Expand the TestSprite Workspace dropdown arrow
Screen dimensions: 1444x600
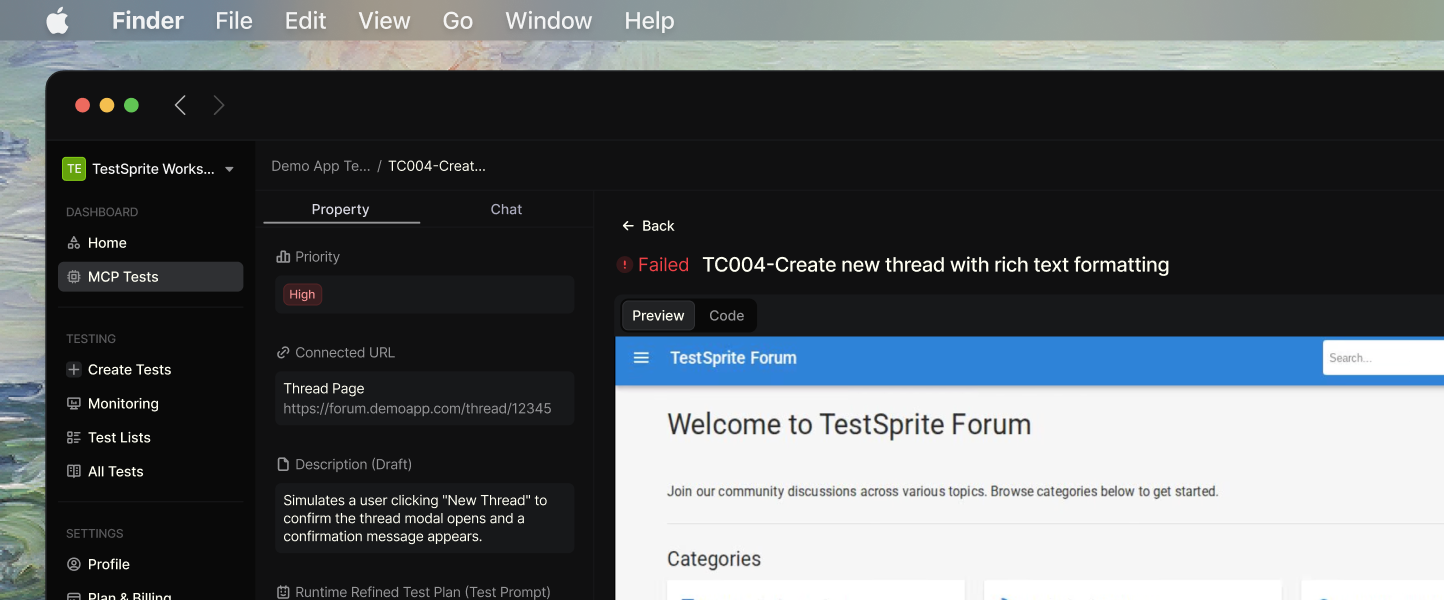(x=229, y=169)
